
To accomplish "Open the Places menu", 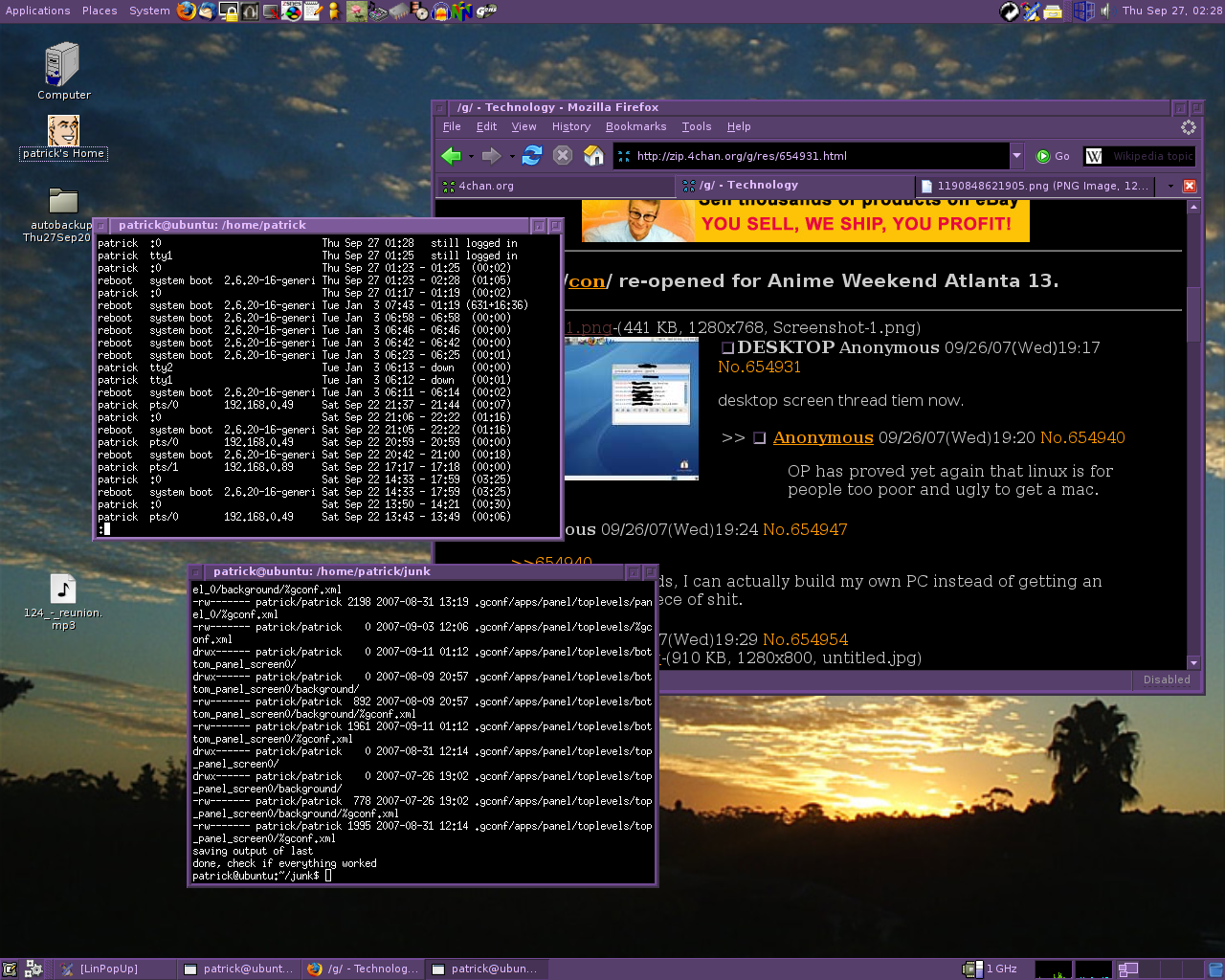I will [x=100, y=11].
